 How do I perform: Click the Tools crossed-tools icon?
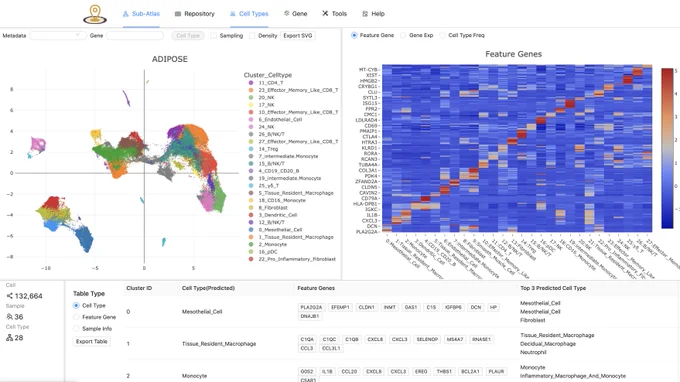pos(325,13)
